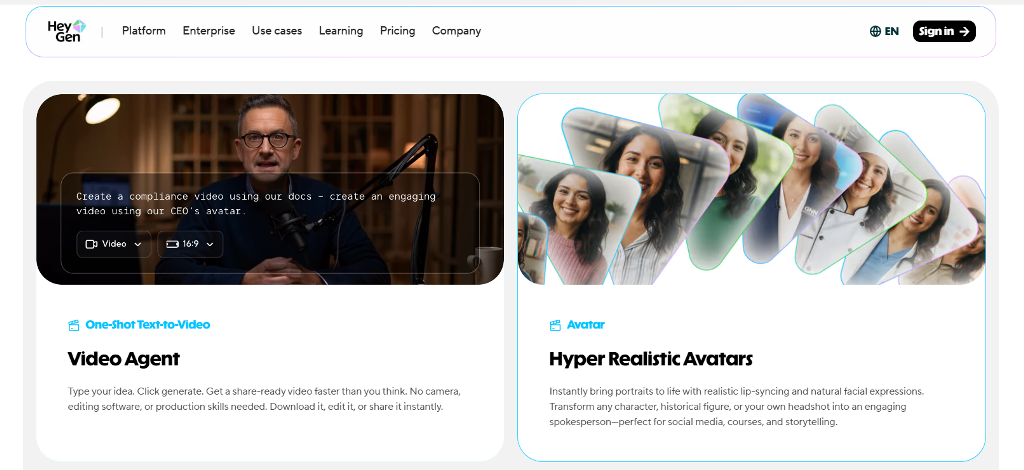This screenshot has height=470, width=1024.
Task: Click the Sign in button
Action: [944, 31]
